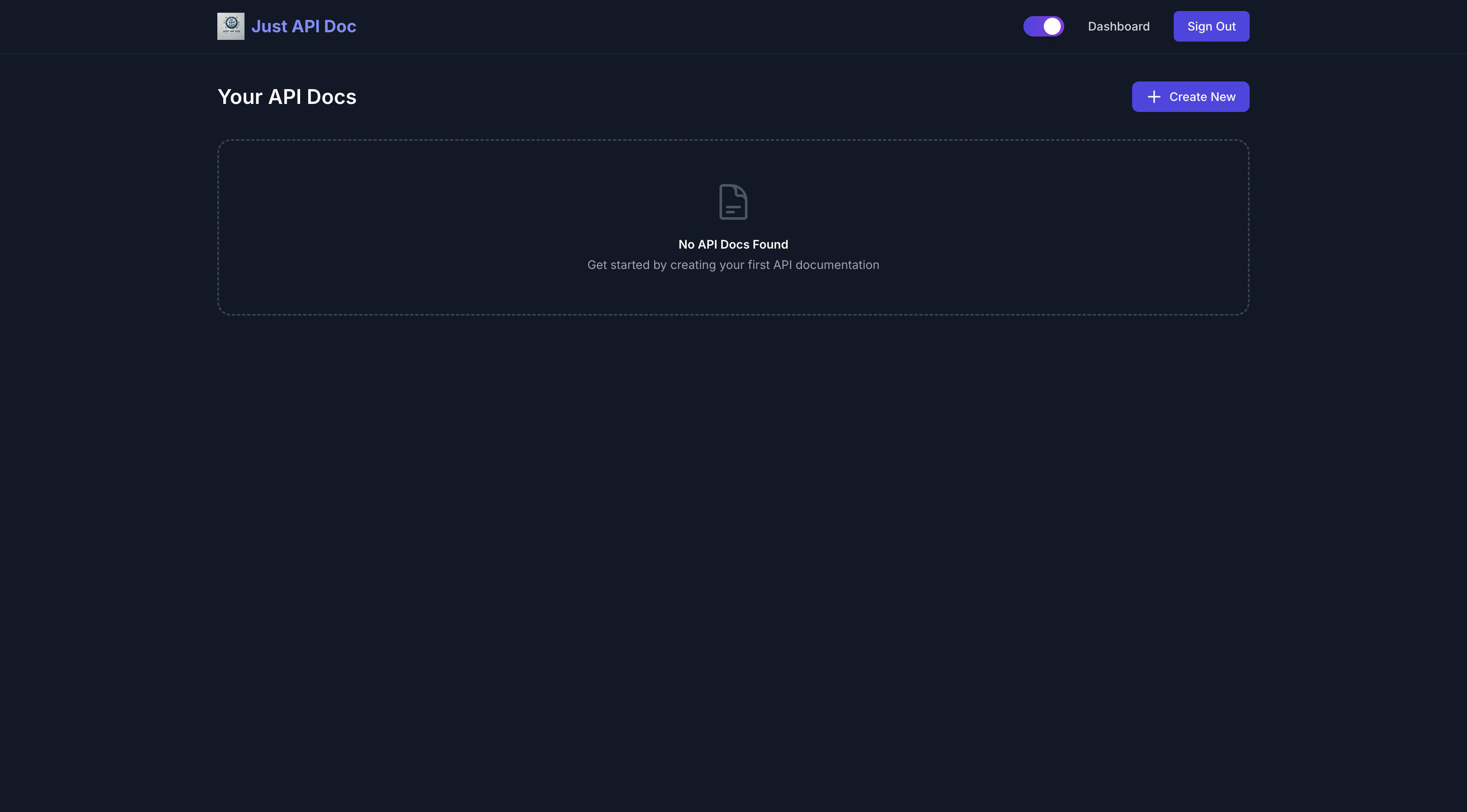Open the Just API Doc title link

click(303, 26)
